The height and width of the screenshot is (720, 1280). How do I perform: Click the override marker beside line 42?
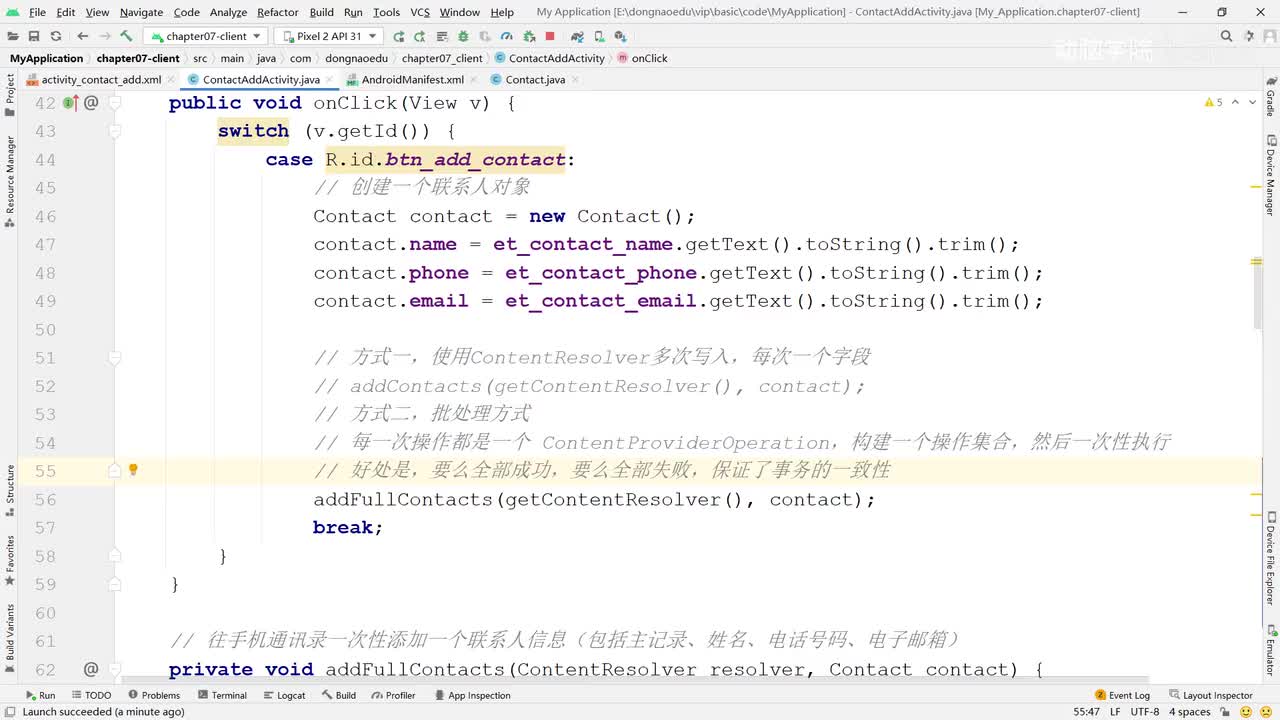70,102
